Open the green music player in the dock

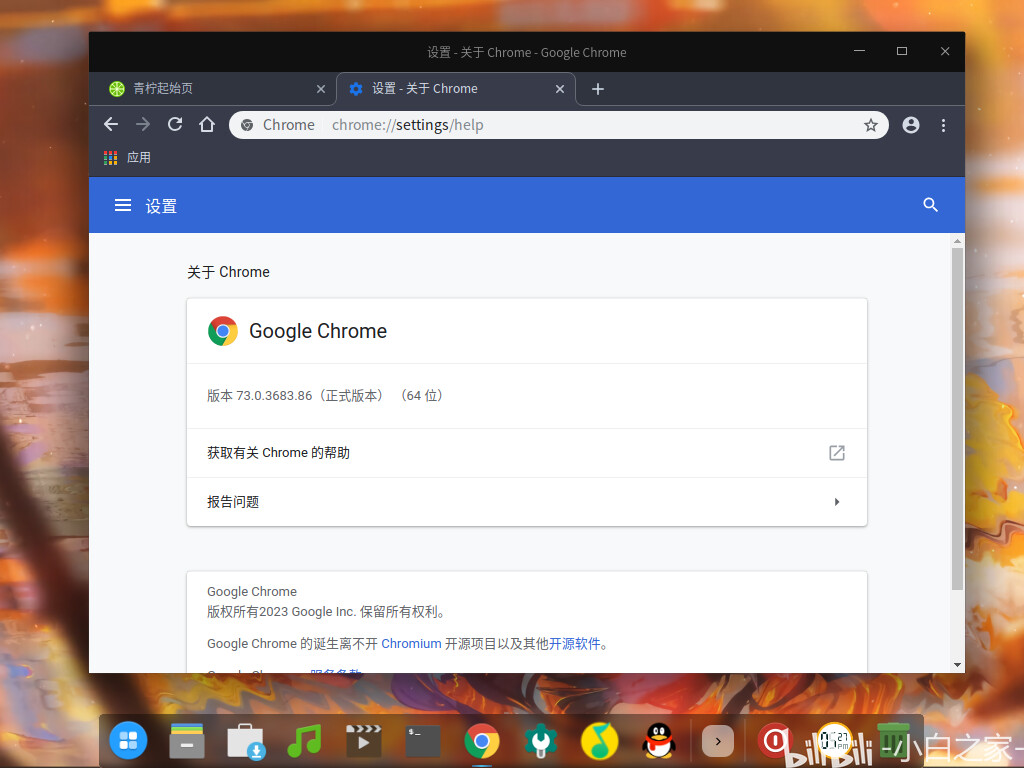tap(304, 741)
